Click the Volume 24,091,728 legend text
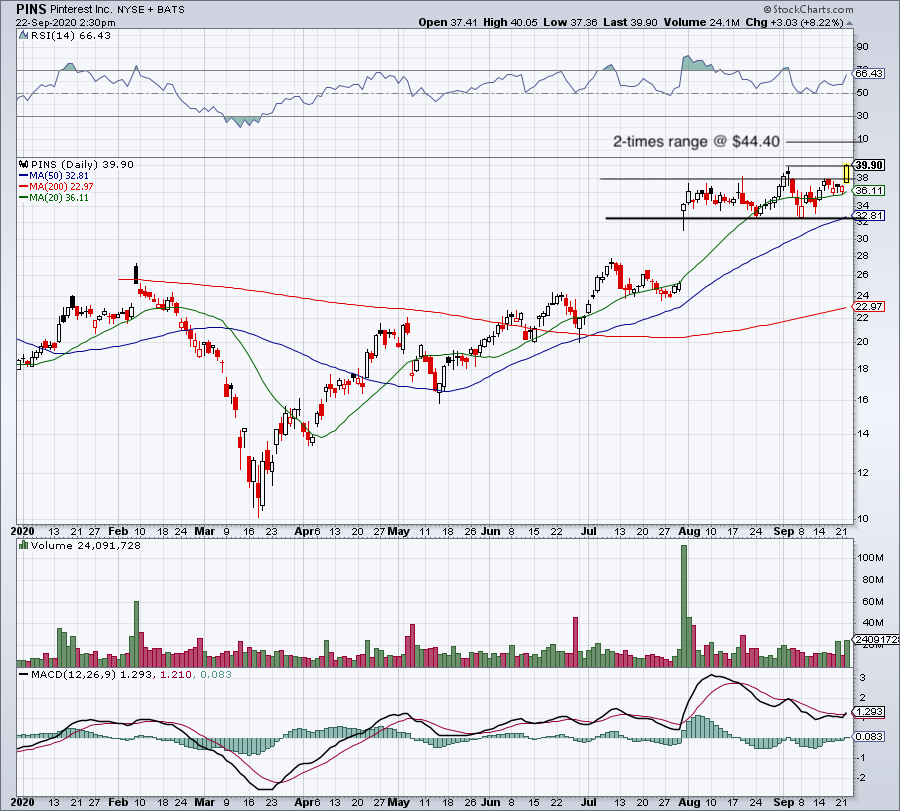The height and width of the screenshot is (811, 900). tap(86, 545)
